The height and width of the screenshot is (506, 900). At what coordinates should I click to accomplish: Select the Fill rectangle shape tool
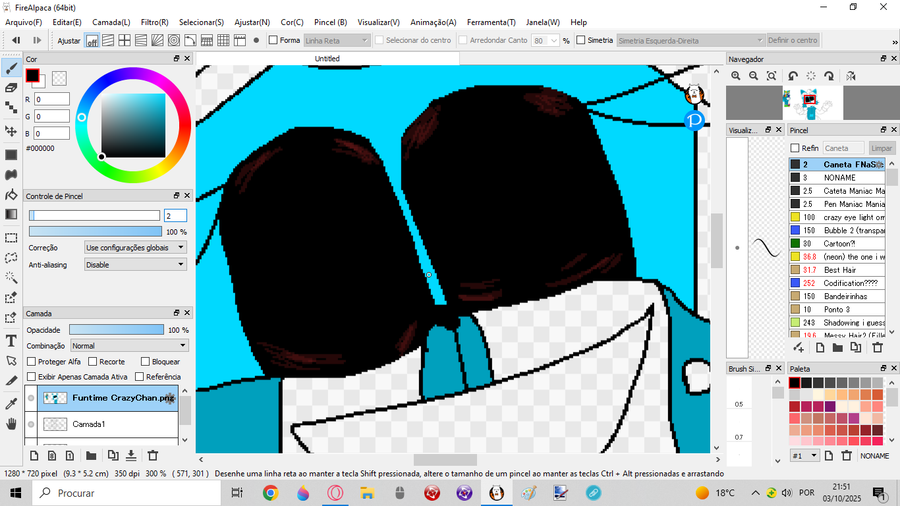[11, 155]
